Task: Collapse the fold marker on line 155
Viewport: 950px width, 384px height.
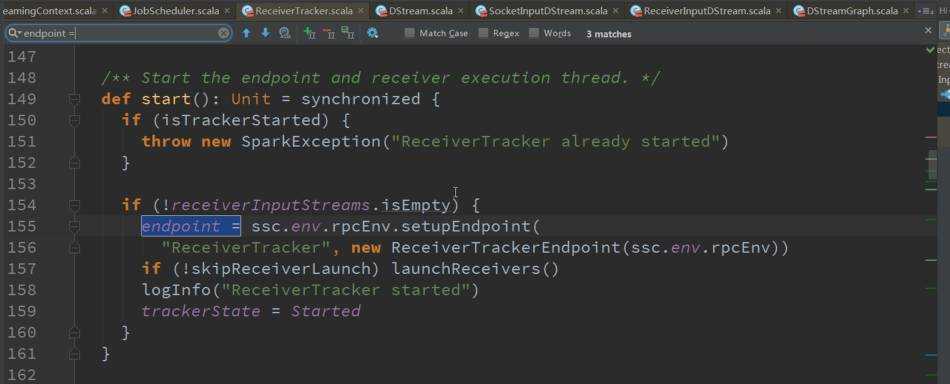Action: pos(74,226)
